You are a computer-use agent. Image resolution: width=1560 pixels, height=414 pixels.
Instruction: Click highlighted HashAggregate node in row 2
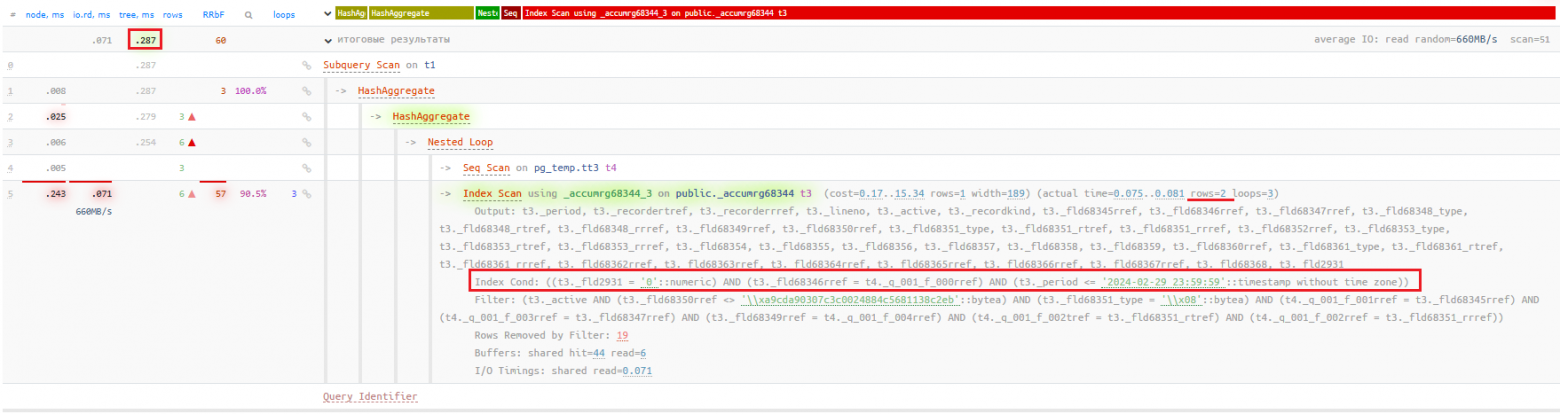click(431, 117)
